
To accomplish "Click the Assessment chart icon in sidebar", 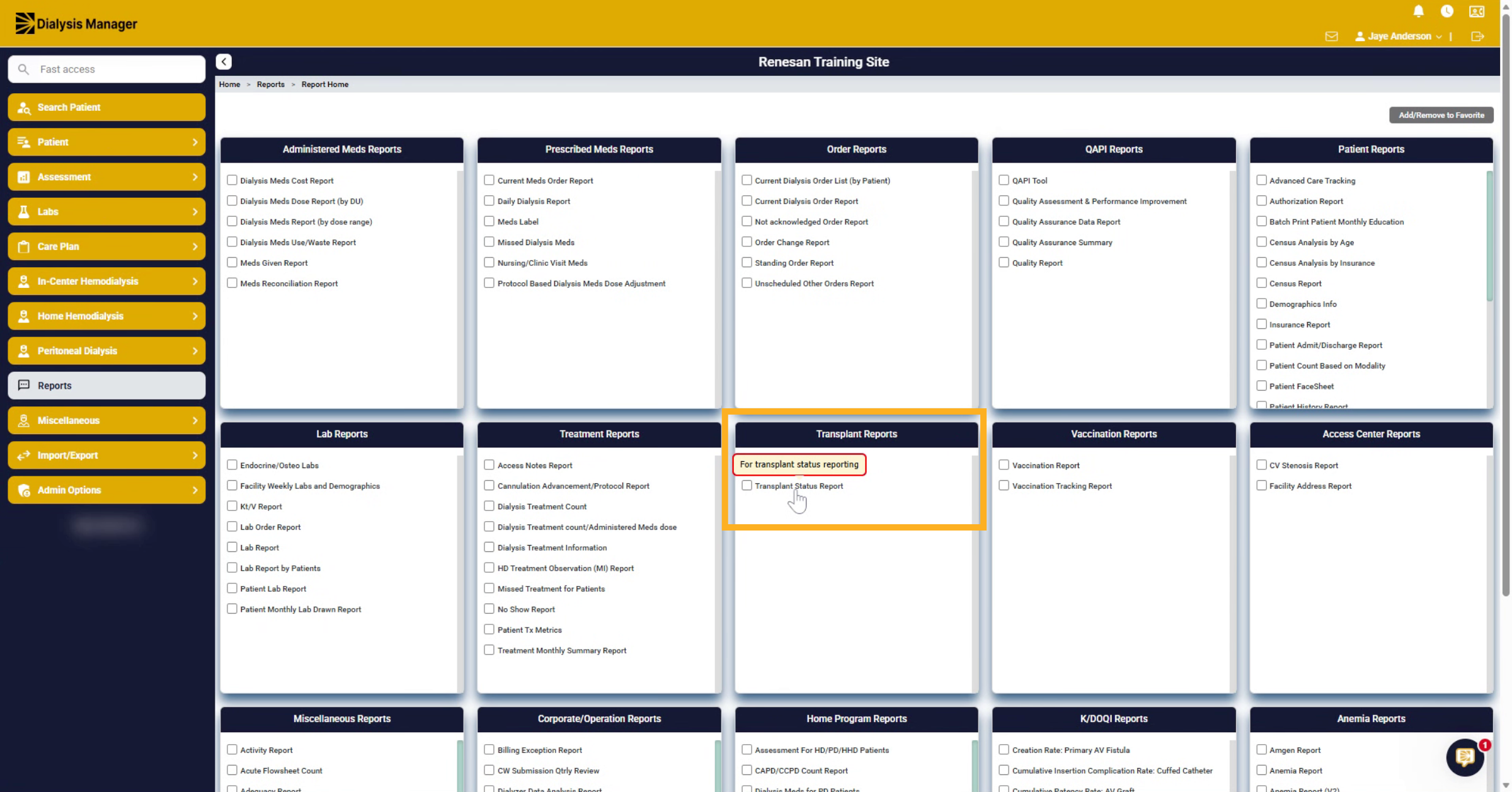I will [23, 177].
